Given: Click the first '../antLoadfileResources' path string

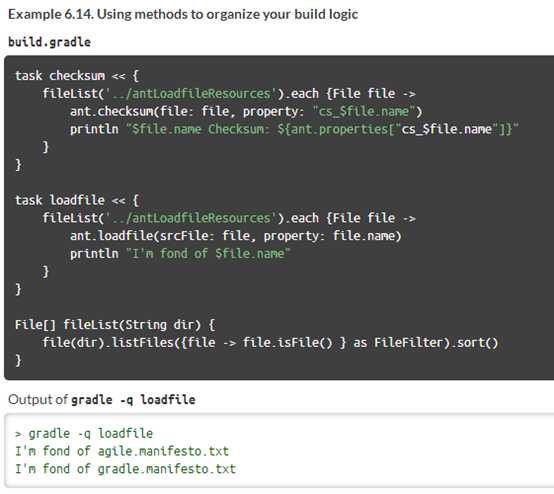Looking at the screenshot, I should (x=191, y=93).
